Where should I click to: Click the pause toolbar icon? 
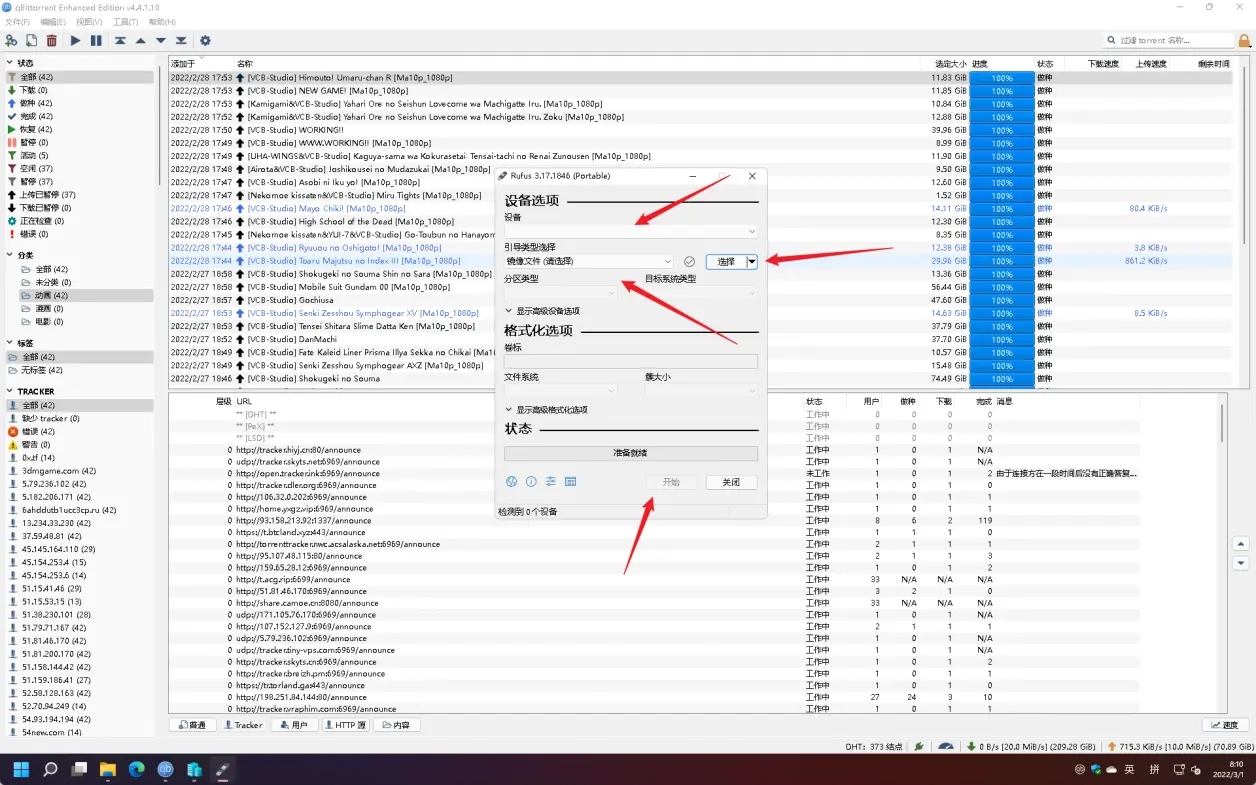[x=96, y=41]
